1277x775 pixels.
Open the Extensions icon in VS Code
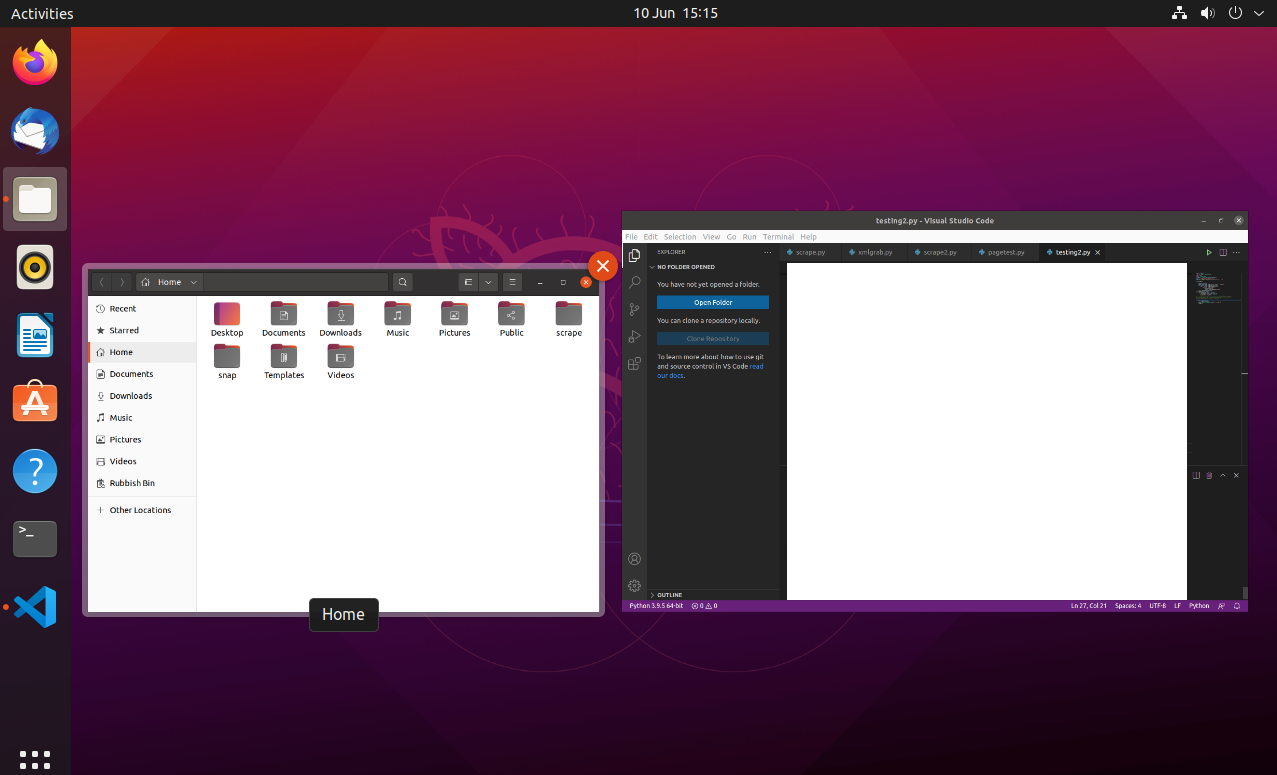tap(634, 363)
